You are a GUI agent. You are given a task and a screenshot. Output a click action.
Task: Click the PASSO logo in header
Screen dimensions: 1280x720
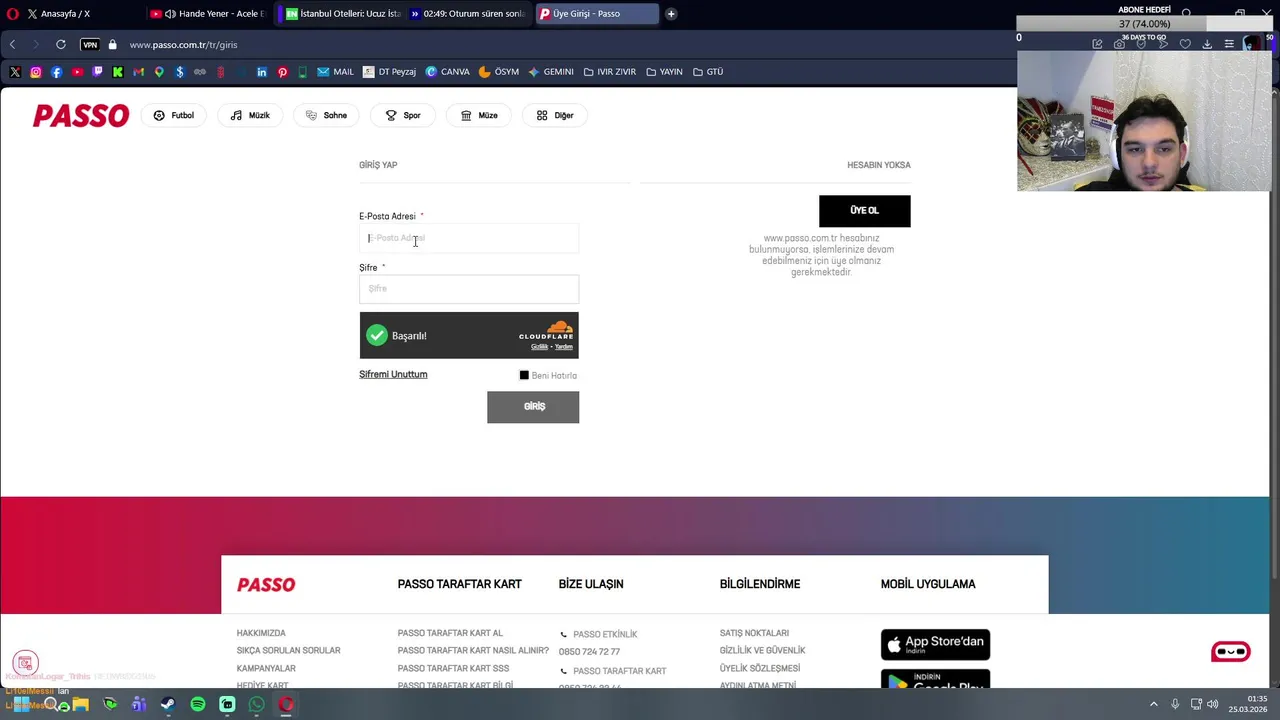click(x=81, y=116)
